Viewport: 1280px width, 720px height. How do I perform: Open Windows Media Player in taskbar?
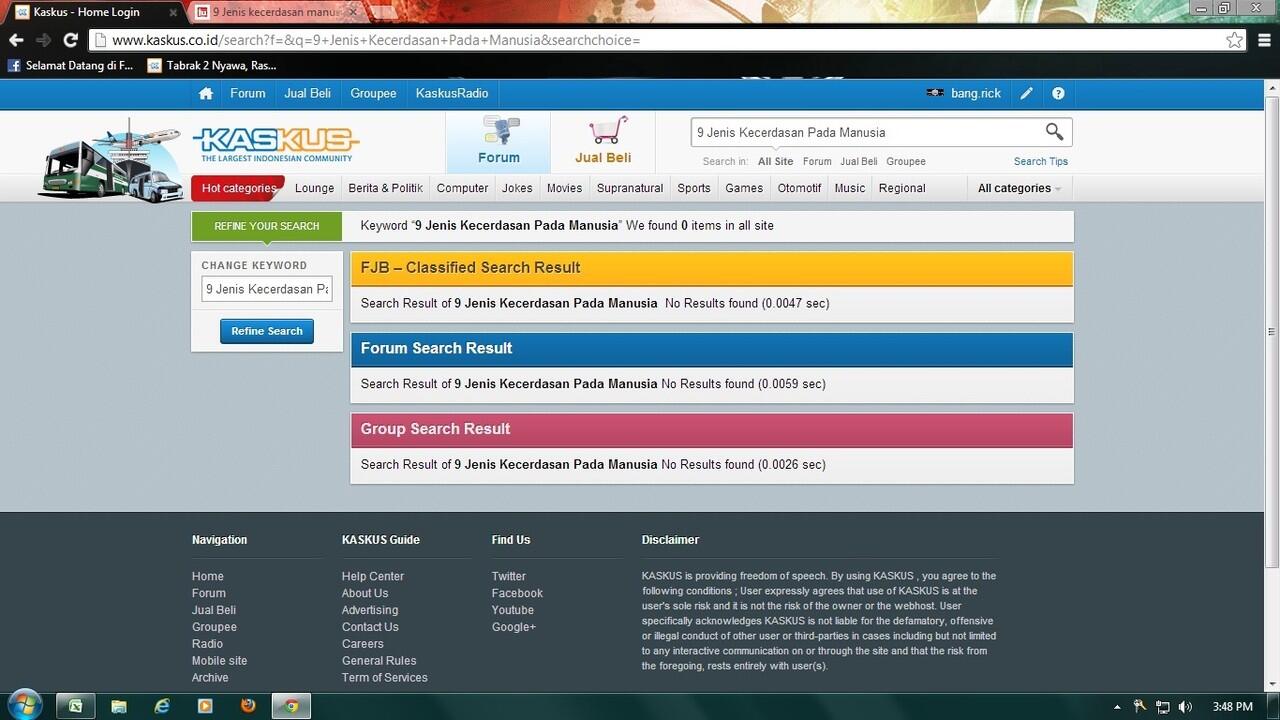pyautogui.click(x=205, y=706)
